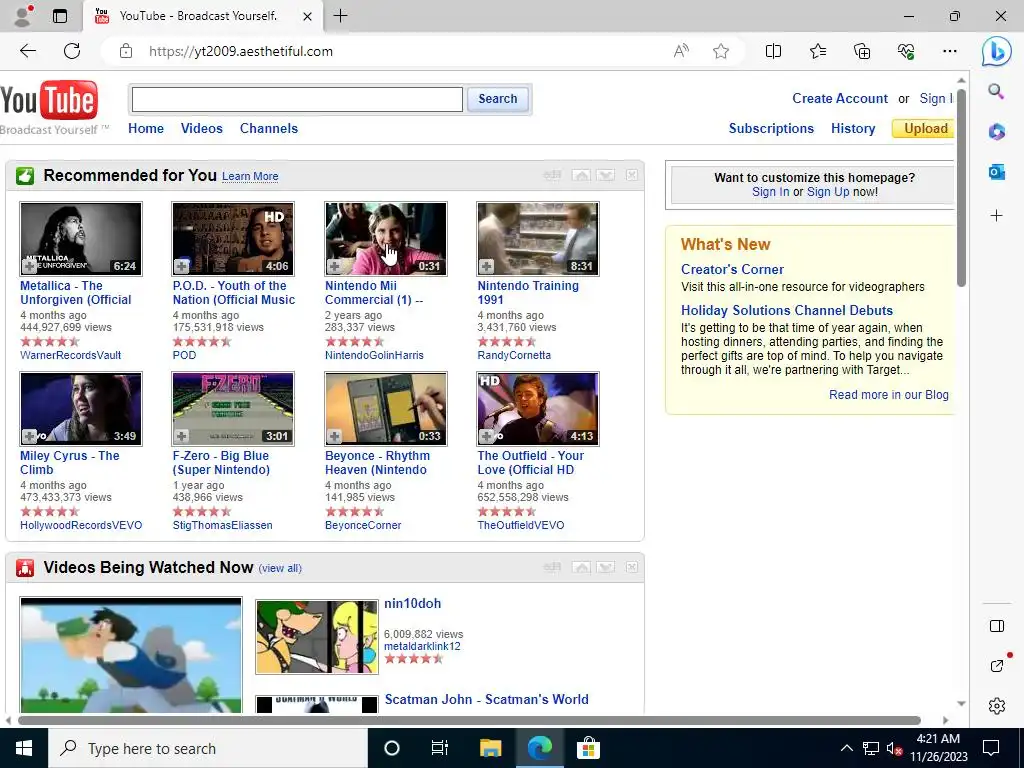This screenshot has width=1024, height=768.
Task: Open File Explorer from the taskbar
Action: (490, 748)
